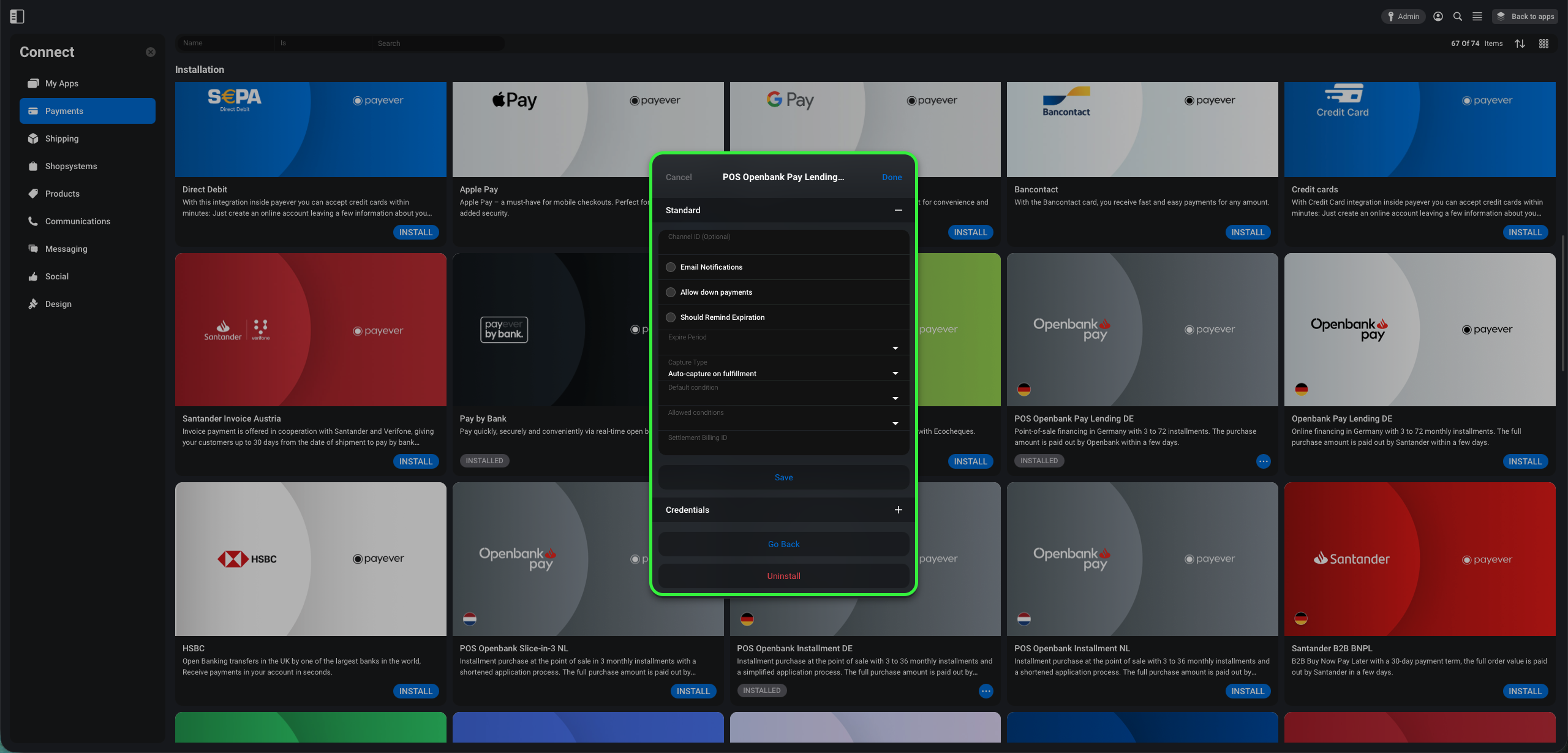Focus the Settlement Billing ID field
The image size is (1568, 753).
pos(784,444)
